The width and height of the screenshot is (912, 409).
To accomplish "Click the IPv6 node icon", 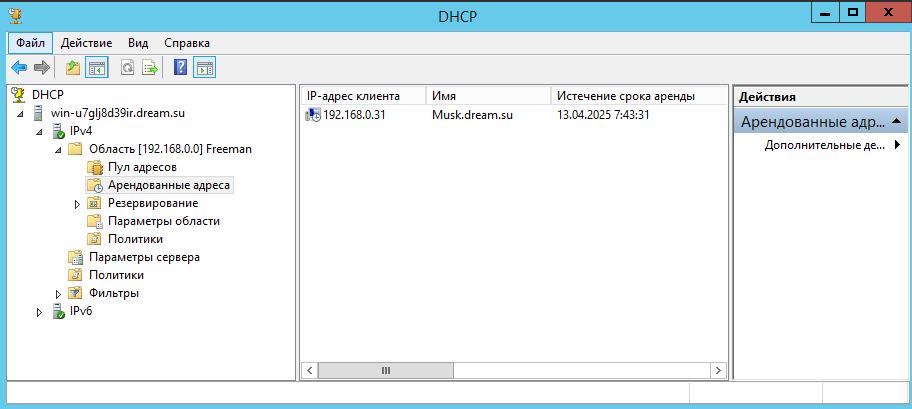I will (59, 311).
